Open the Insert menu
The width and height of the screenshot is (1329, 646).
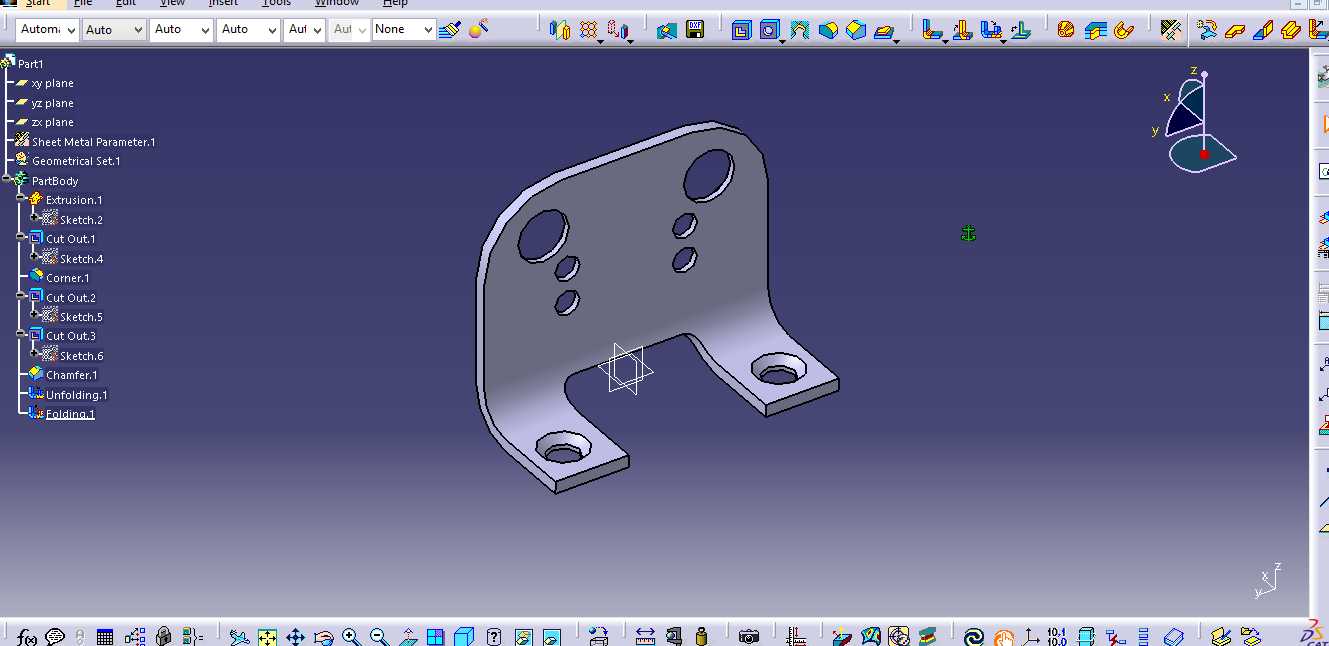(223, 3)
